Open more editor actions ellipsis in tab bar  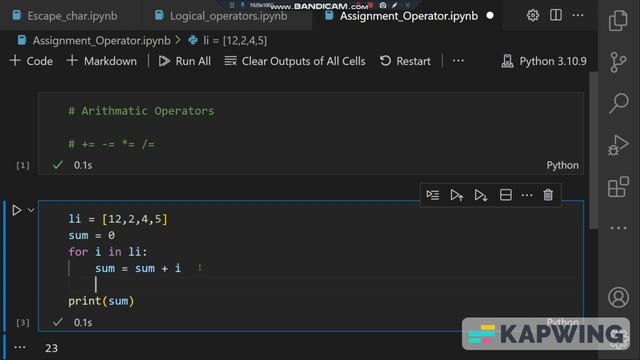[x=578, y=16]
